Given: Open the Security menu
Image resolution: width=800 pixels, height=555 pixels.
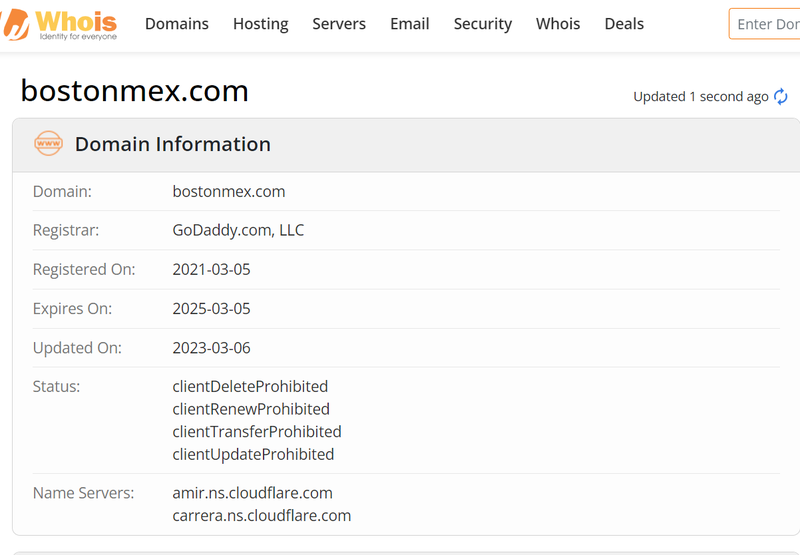Looking at the screenshot, I should point(482,24).
